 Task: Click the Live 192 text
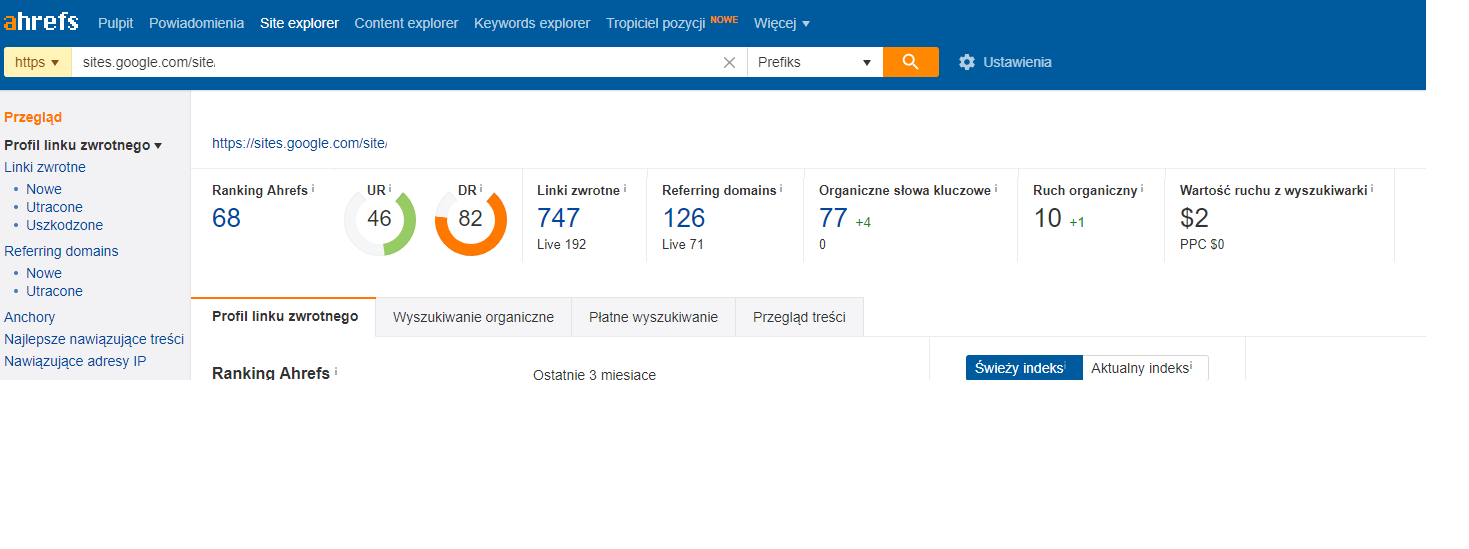(x=561, y=244)
